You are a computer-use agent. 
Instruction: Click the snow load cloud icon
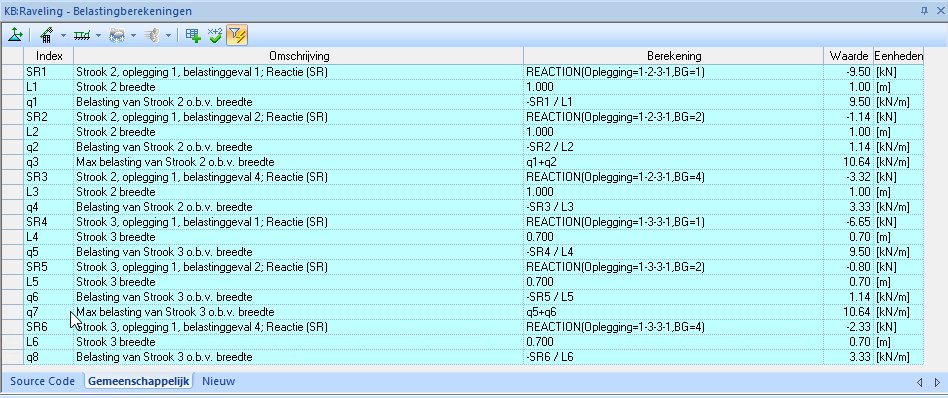(x=117, y=35)
